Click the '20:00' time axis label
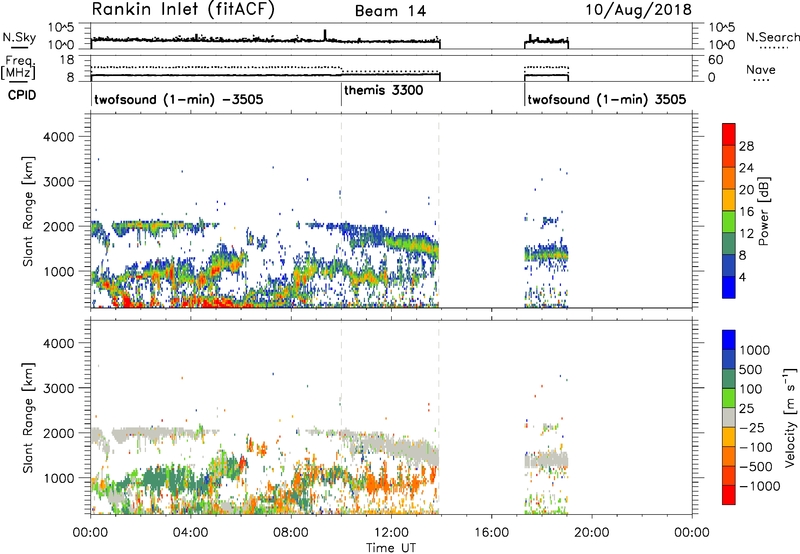This screenshot has height=554, width=800. [592, 533]
